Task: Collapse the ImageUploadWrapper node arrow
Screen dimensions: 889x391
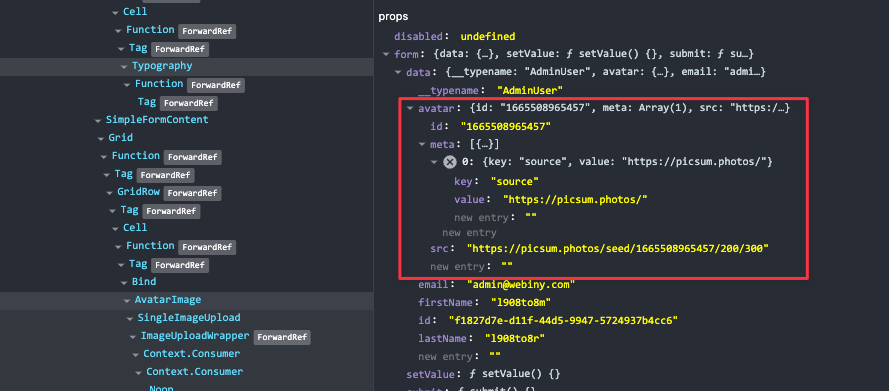Action: pos(133,337)
